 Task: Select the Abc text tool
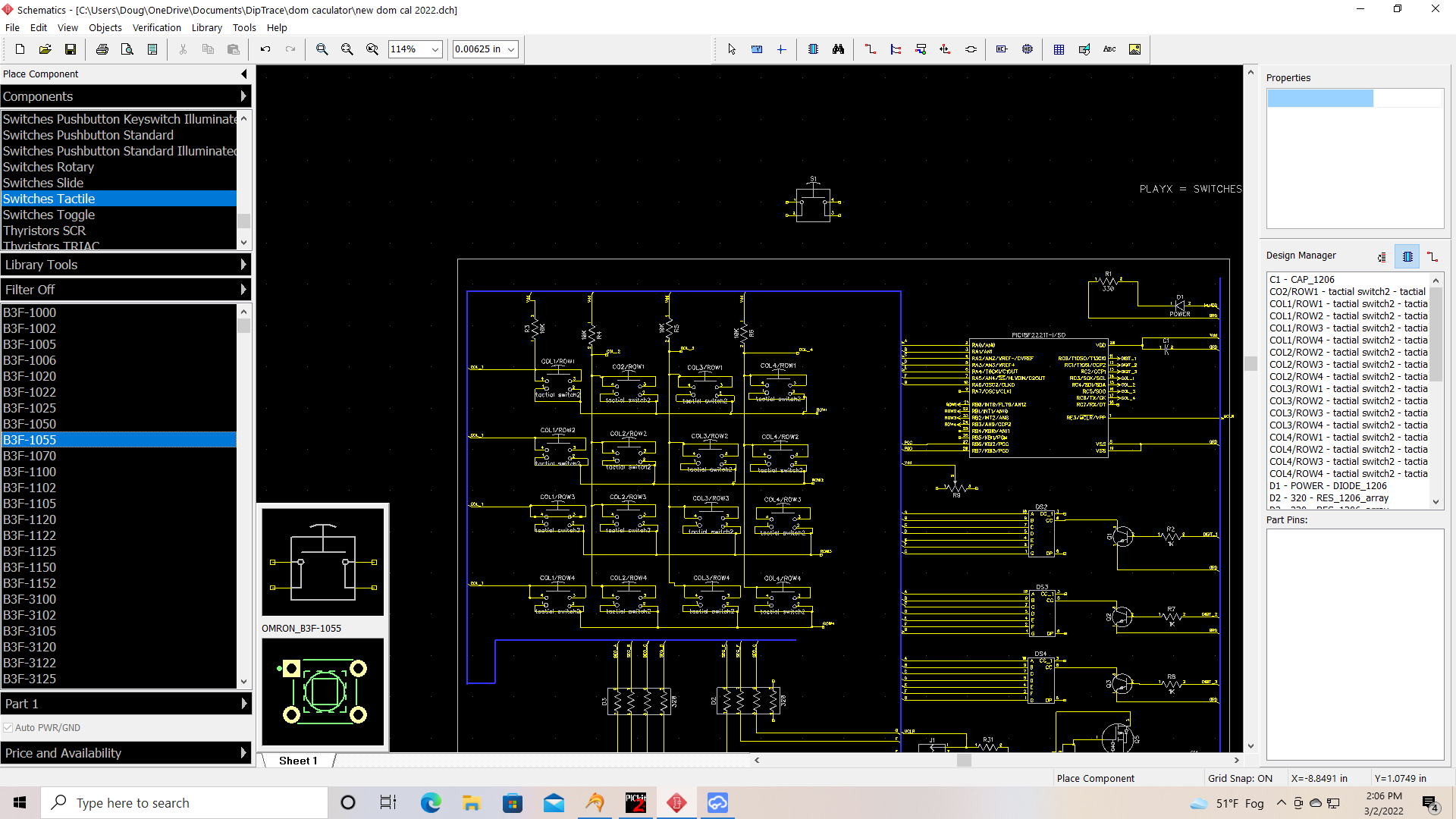[1109, 49]
